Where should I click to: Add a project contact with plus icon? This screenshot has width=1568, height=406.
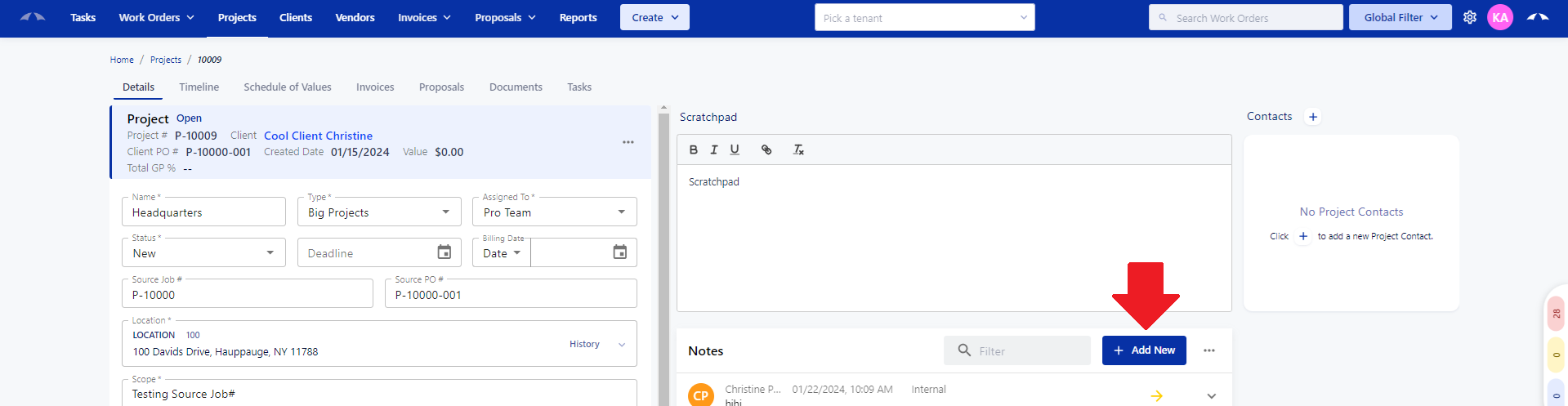(x=1313, y=117)
